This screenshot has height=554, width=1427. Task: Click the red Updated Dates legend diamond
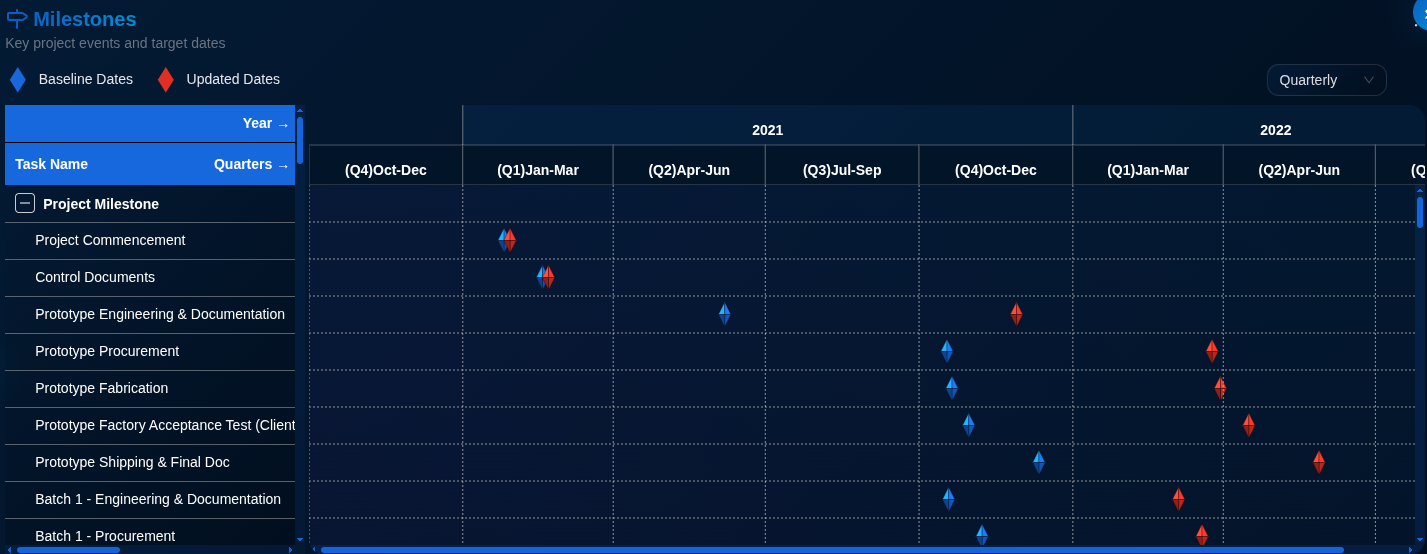coord(166,80)
